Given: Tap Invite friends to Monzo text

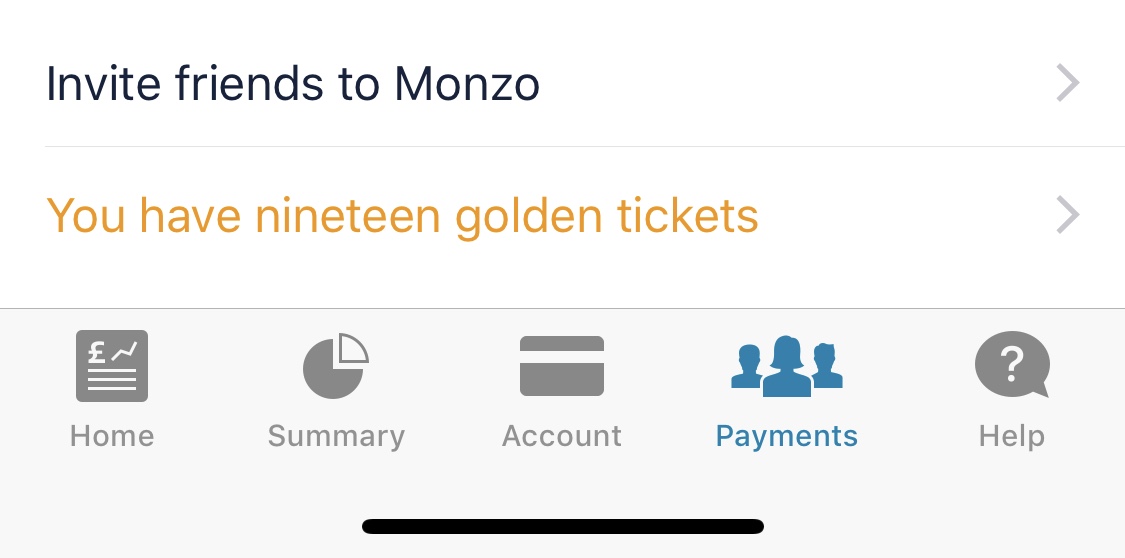Looking at the screenshot, I should tap(293, 84).
